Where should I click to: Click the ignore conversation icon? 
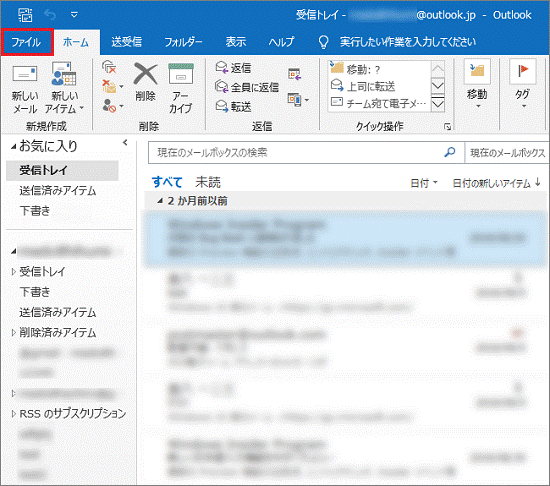point(109,67)
